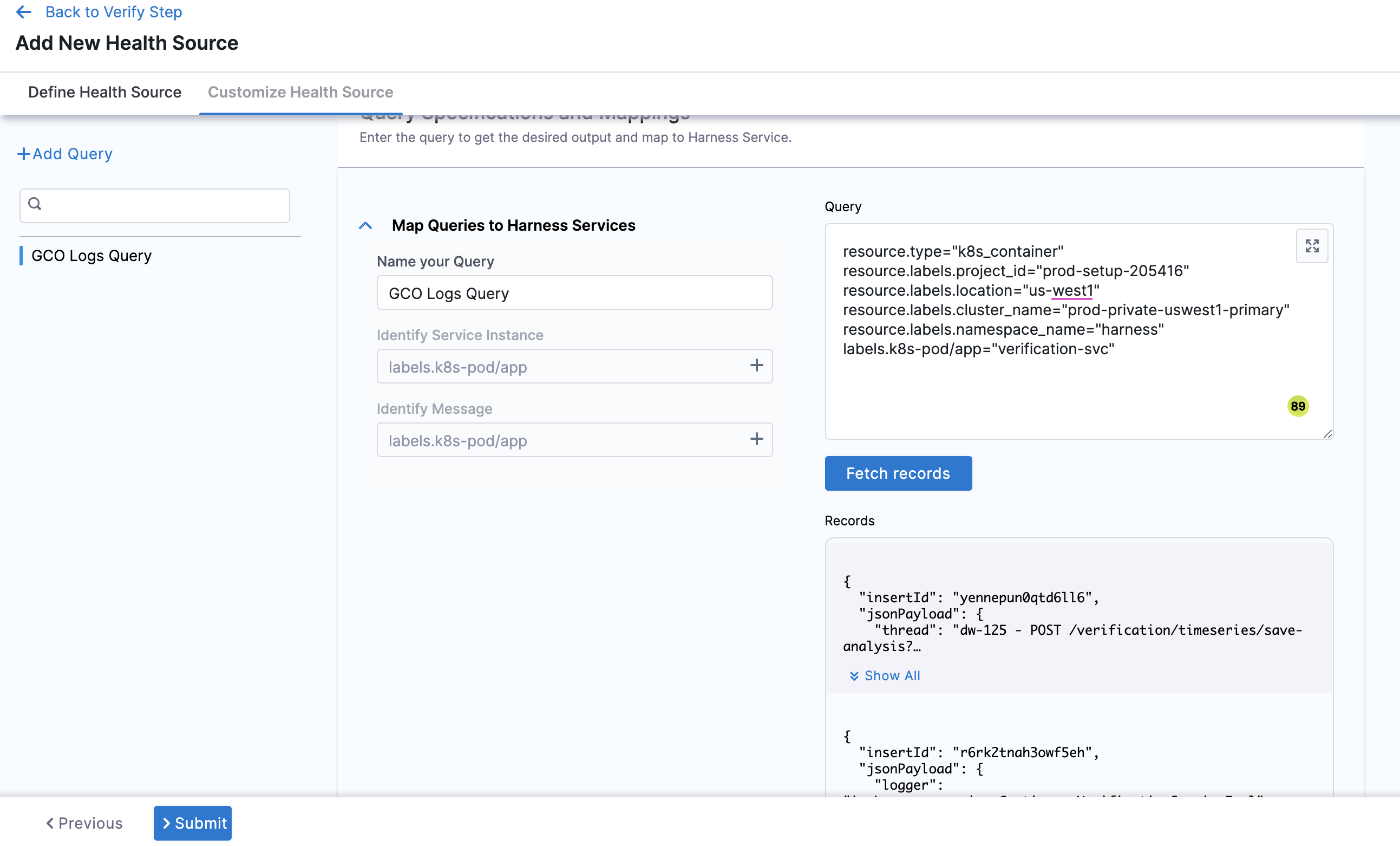The image size is (1400, 846).
Task: Go back via Previous button
Action: (84, 823)
